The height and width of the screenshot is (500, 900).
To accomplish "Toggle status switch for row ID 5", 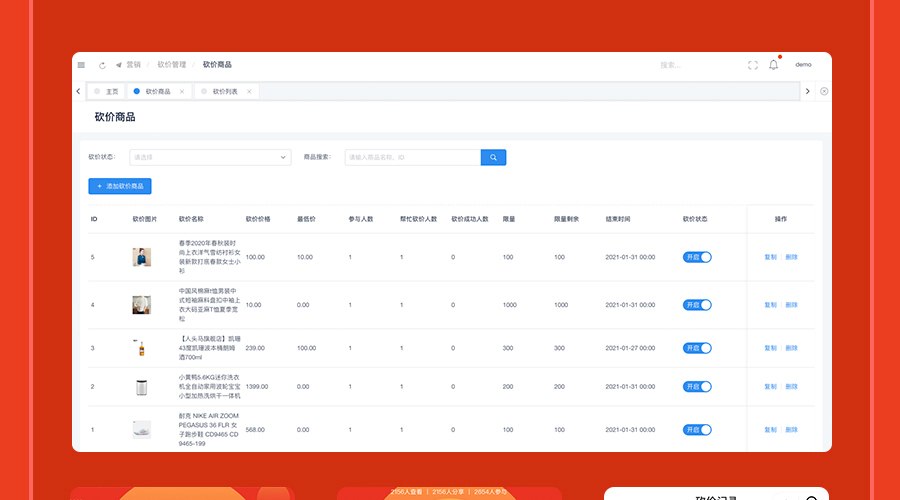I will pyautogui.click(x=697, y=257).
